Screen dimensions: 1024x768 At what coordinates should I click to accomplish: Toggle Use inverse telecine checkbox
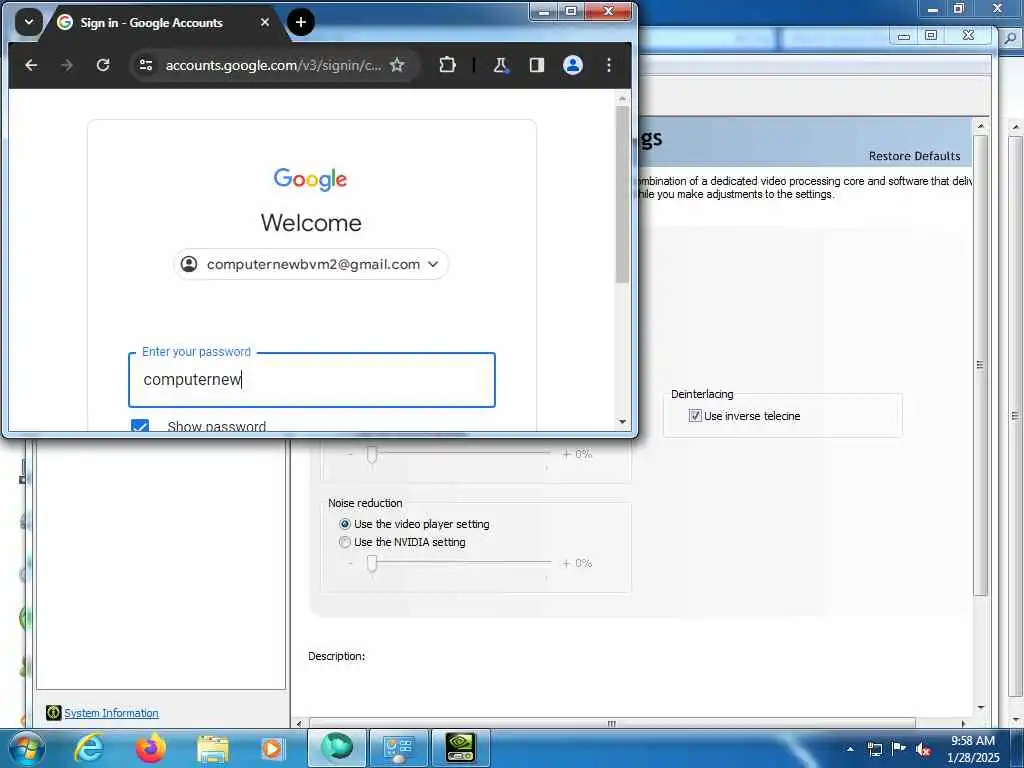pyautogui.click(x=695, y=415)
